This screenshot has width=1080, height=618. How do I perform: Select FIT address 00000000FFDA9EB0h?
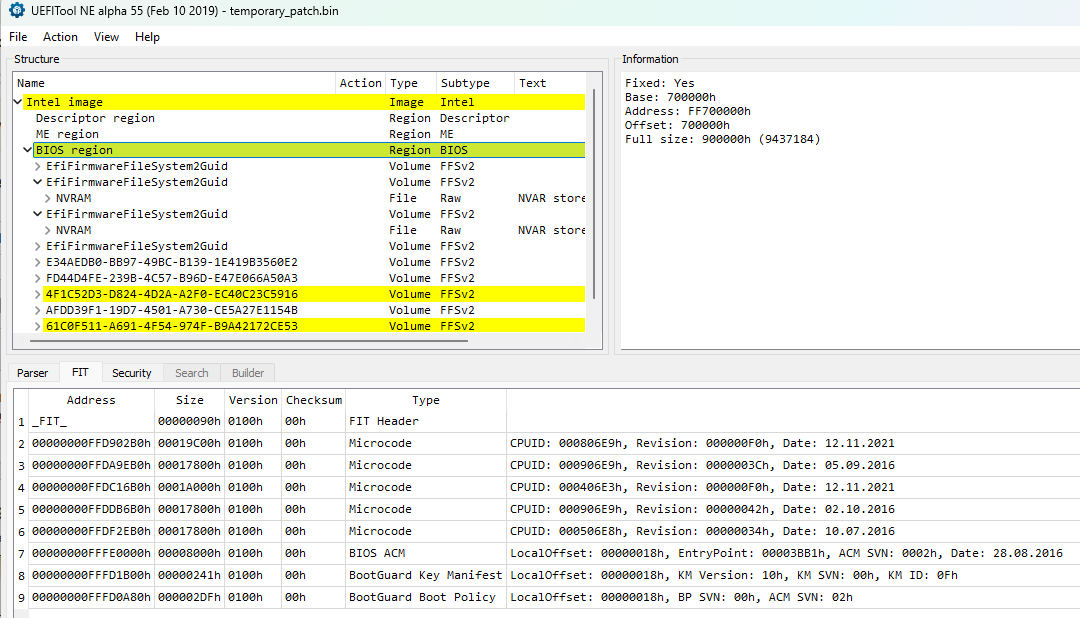click(x=91, y=465)
